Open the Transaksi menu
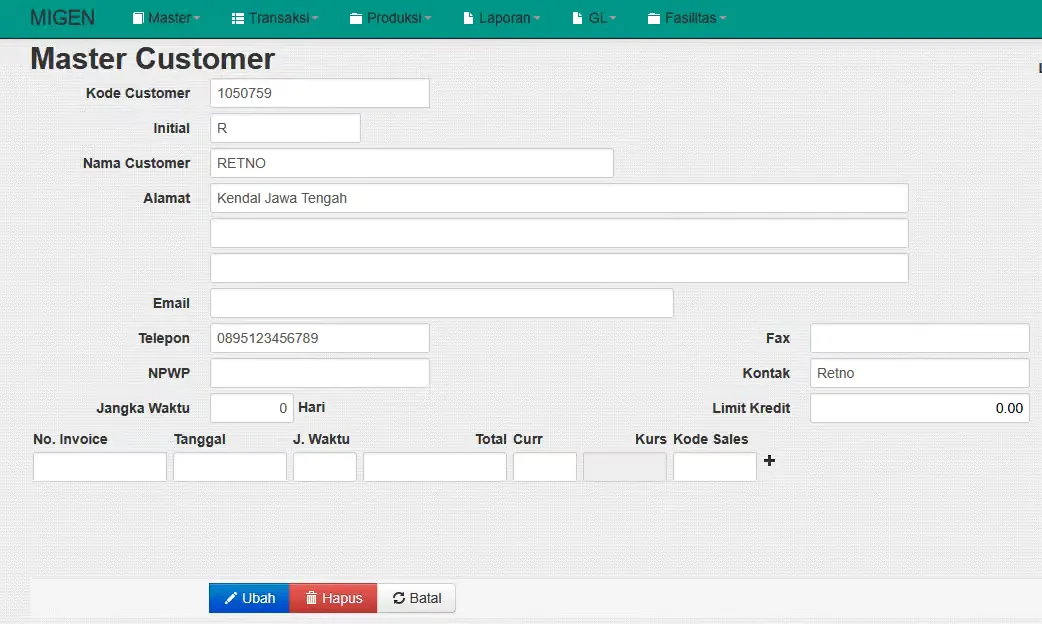The width and height of the screenshot is (1042, 624). [274, 18]
